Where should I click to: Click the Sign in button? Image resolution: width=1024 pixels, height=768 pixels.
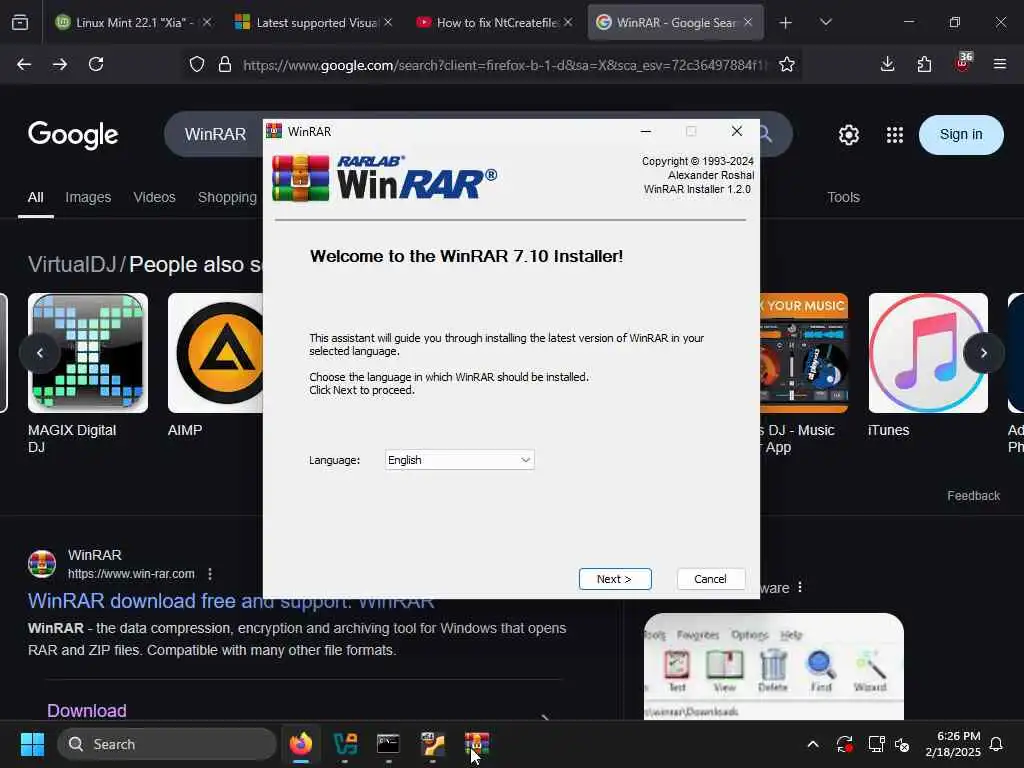point(961,135)
